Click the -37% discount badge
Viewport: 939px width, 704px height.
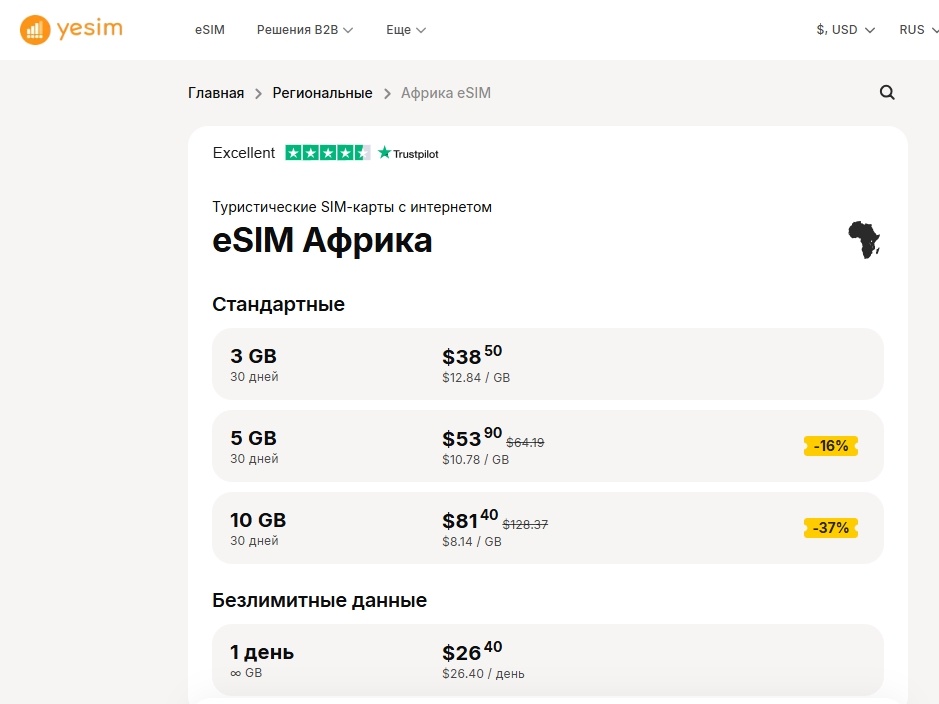click(x=831, y=528)
